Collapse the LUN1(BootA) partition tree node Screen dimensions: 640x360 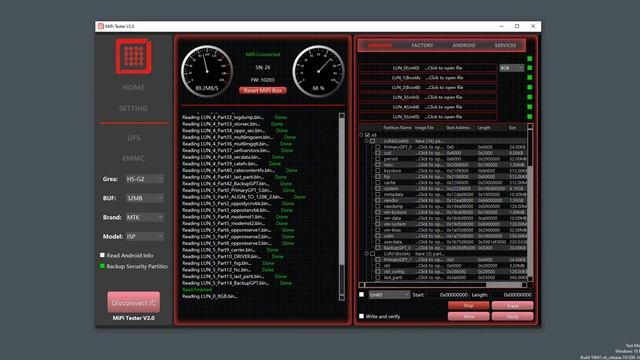[x=367, y=253]
